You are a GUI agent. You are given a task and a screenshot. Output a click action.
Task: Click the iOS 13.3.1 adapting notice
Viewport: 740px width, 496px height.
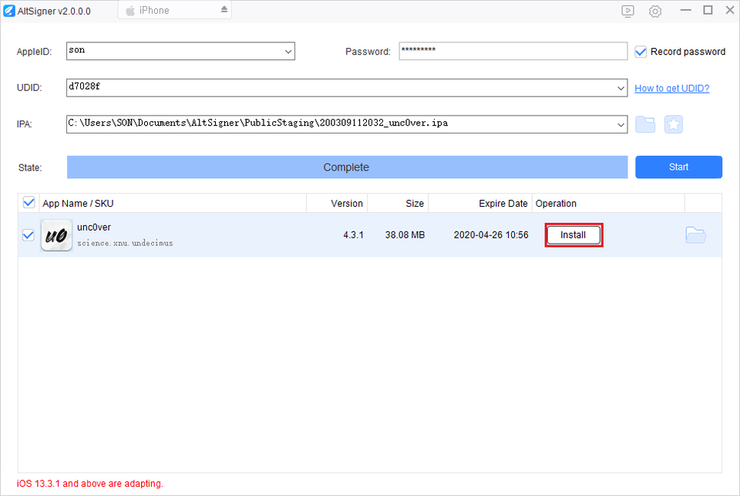[x=90, y=484]
